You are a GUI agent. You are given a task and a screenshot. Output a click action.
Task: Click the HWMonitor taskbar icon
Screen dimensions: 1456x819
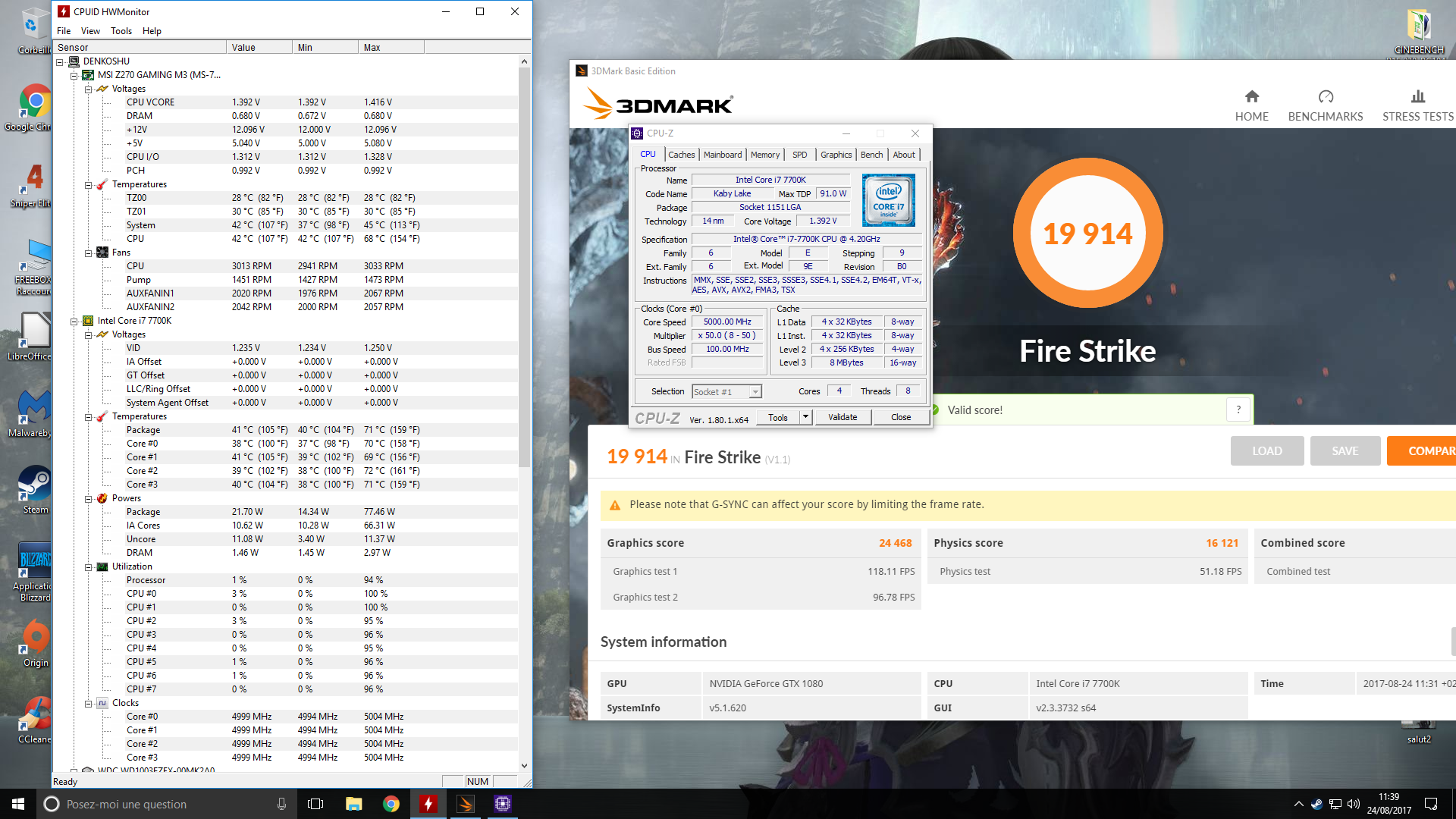(428, 804)
